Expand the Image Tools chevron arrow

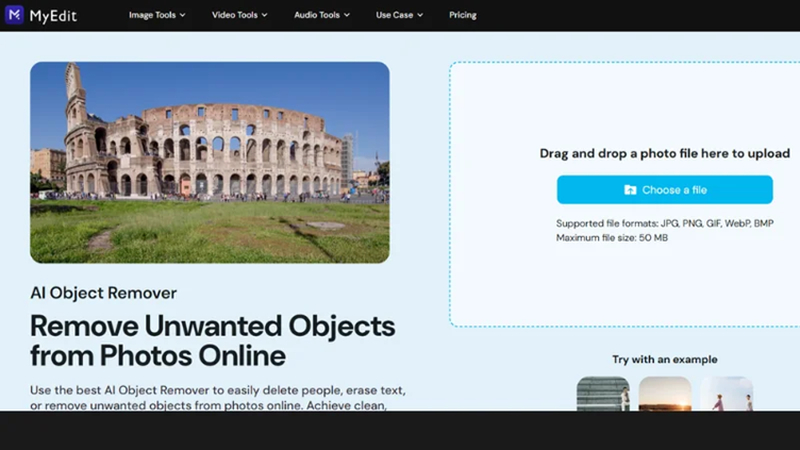(183, 15)
